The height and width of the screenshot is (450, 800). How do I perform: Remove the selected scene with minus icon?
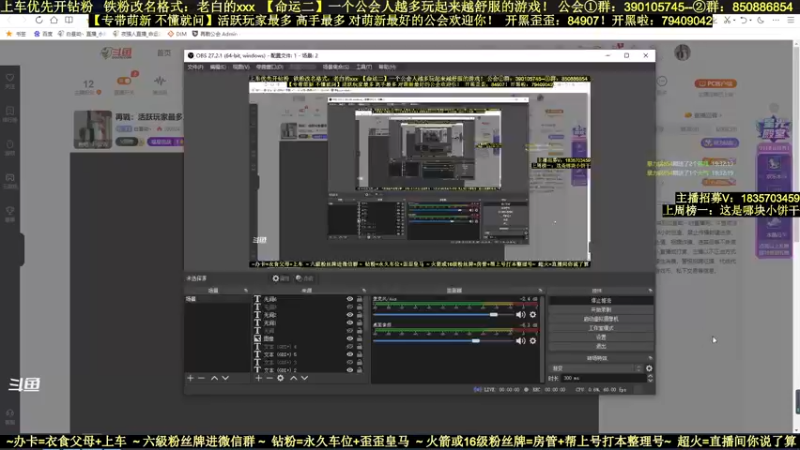click(x=201, y=378)
